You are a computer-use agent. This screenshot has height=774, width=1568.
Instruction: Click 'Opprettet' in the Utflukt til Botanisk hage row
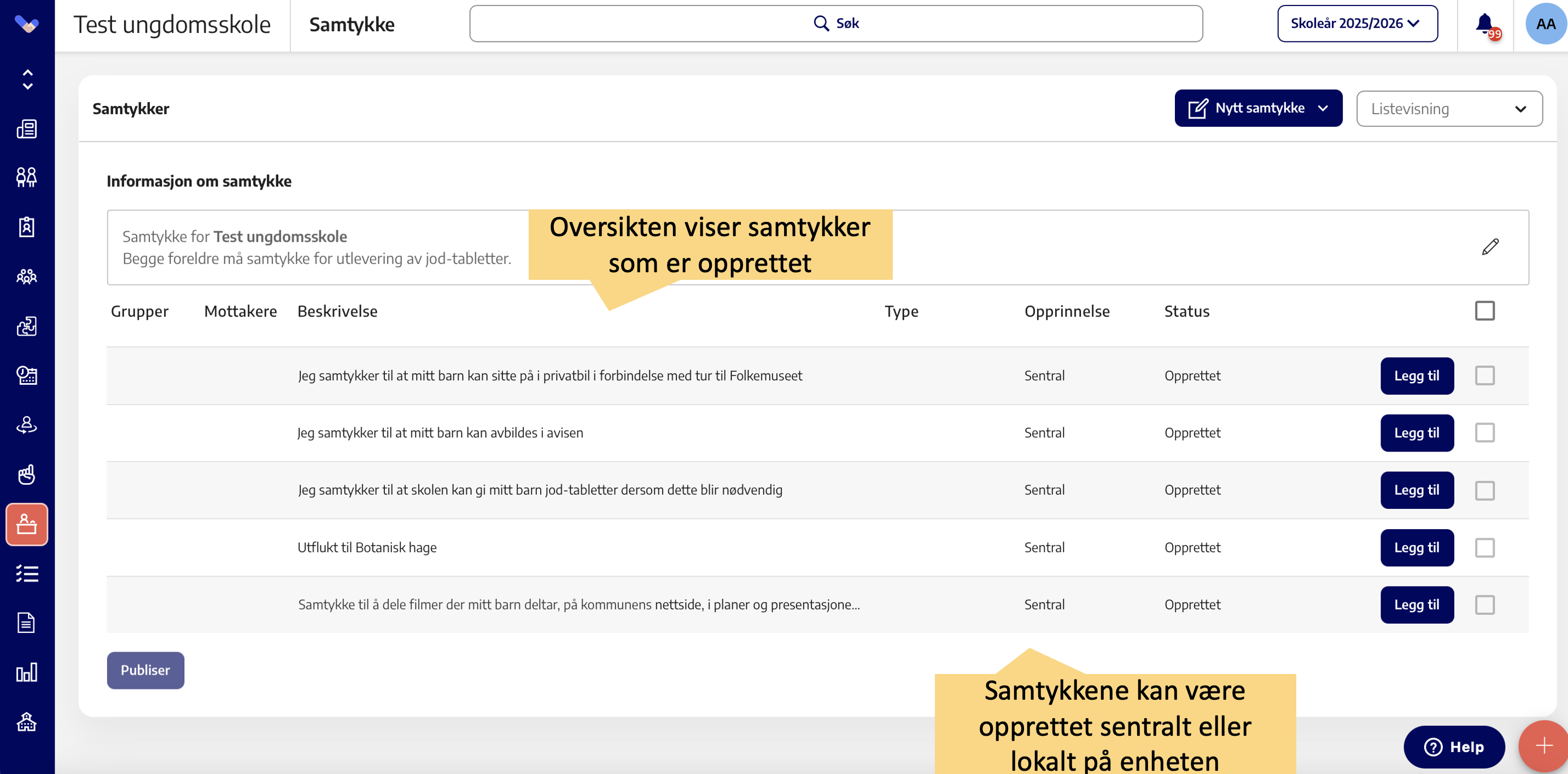[x=1192, y=548]
